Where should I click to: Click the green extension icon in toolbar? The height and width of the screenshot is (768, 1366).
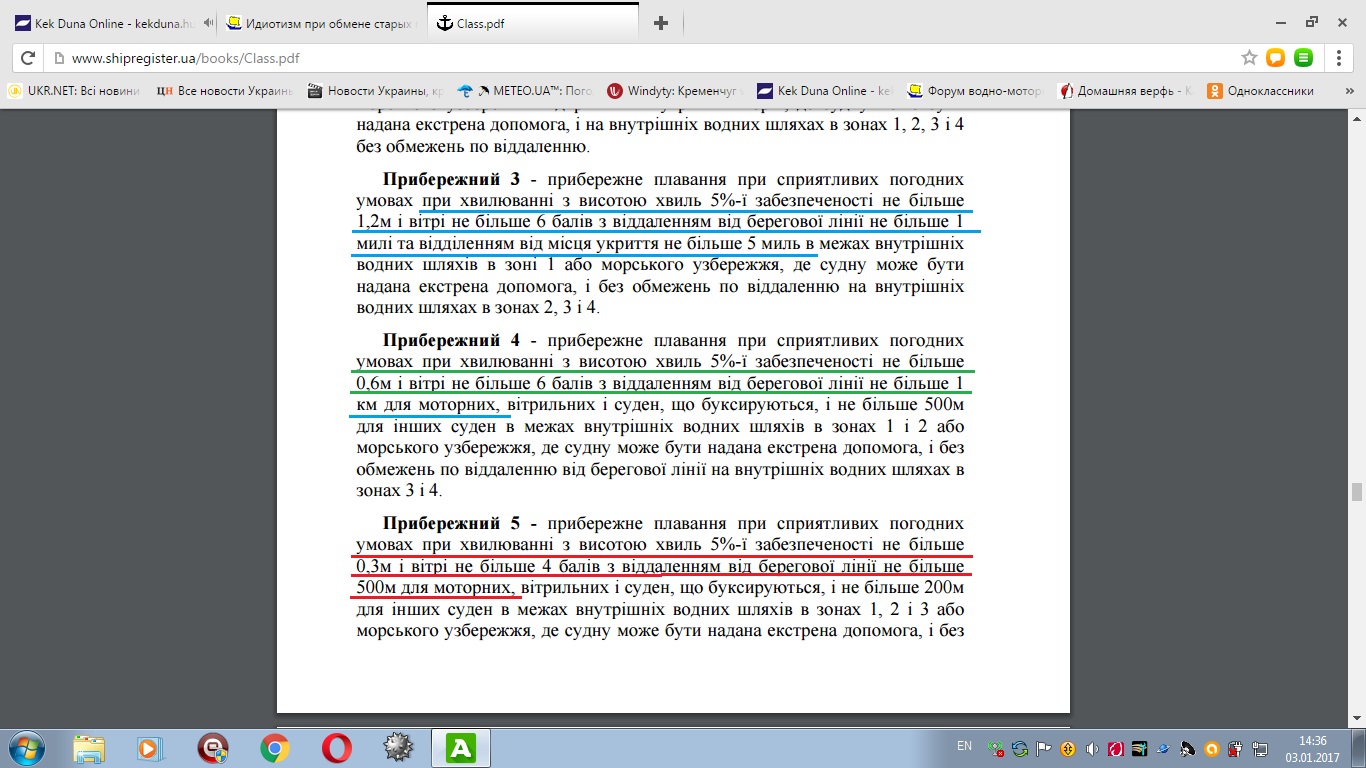pyautogui.click(x=1303, y=58)
